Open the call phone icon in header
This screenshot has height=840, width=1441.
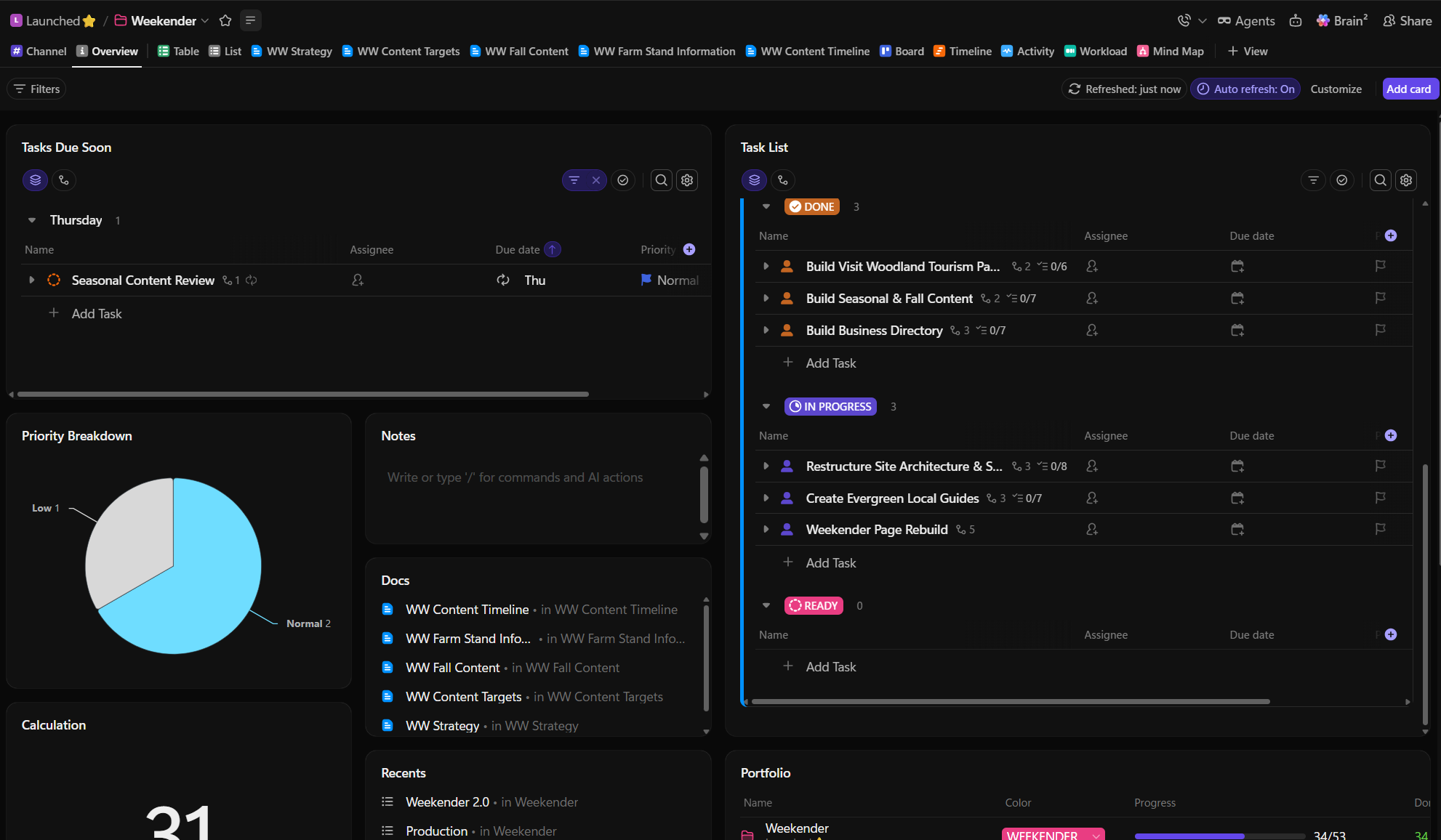coord(1184,20)
